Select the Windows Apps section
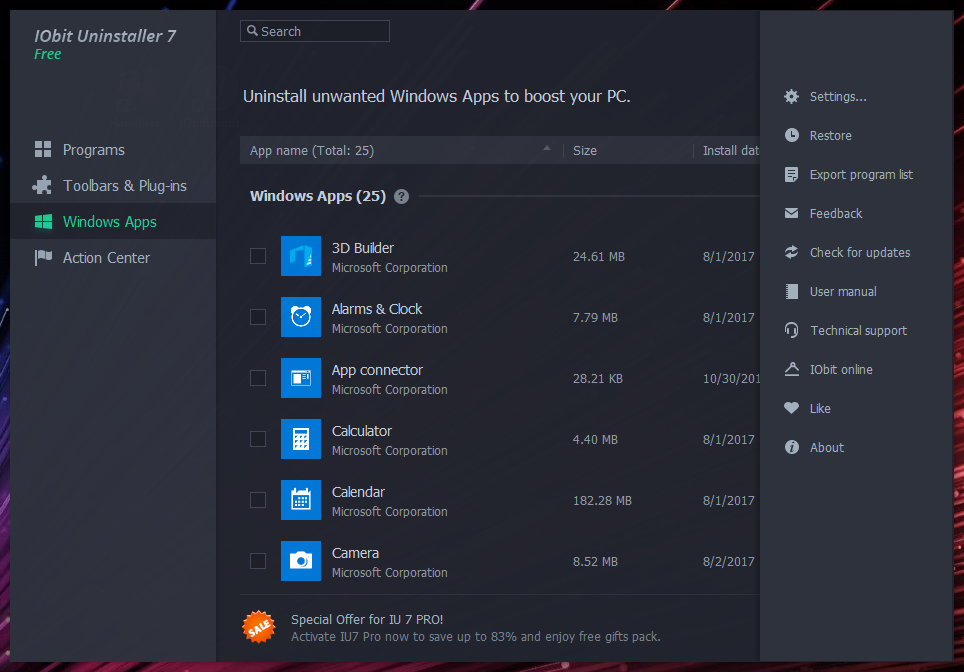Screen dimensions: 964x672 tap(113, 221)
